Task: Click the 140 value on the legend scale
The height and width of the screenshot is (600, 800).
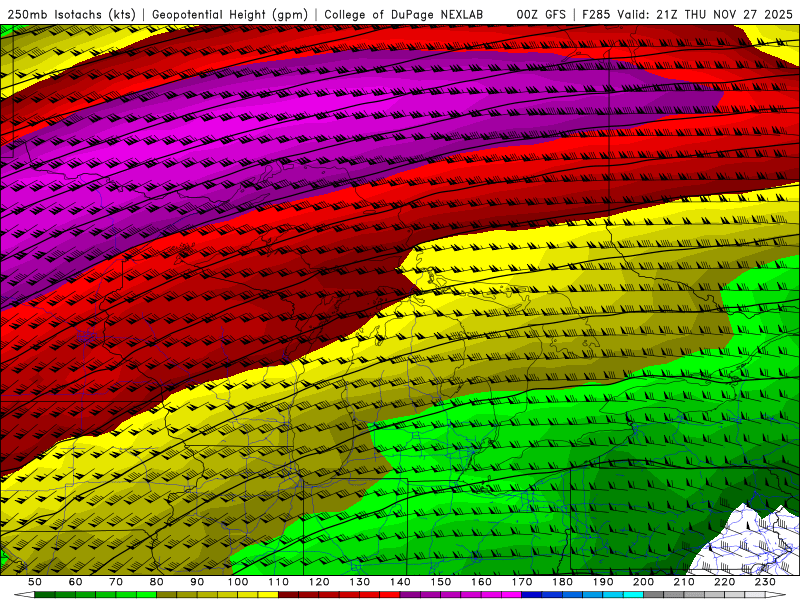Action: click(400, 582)
